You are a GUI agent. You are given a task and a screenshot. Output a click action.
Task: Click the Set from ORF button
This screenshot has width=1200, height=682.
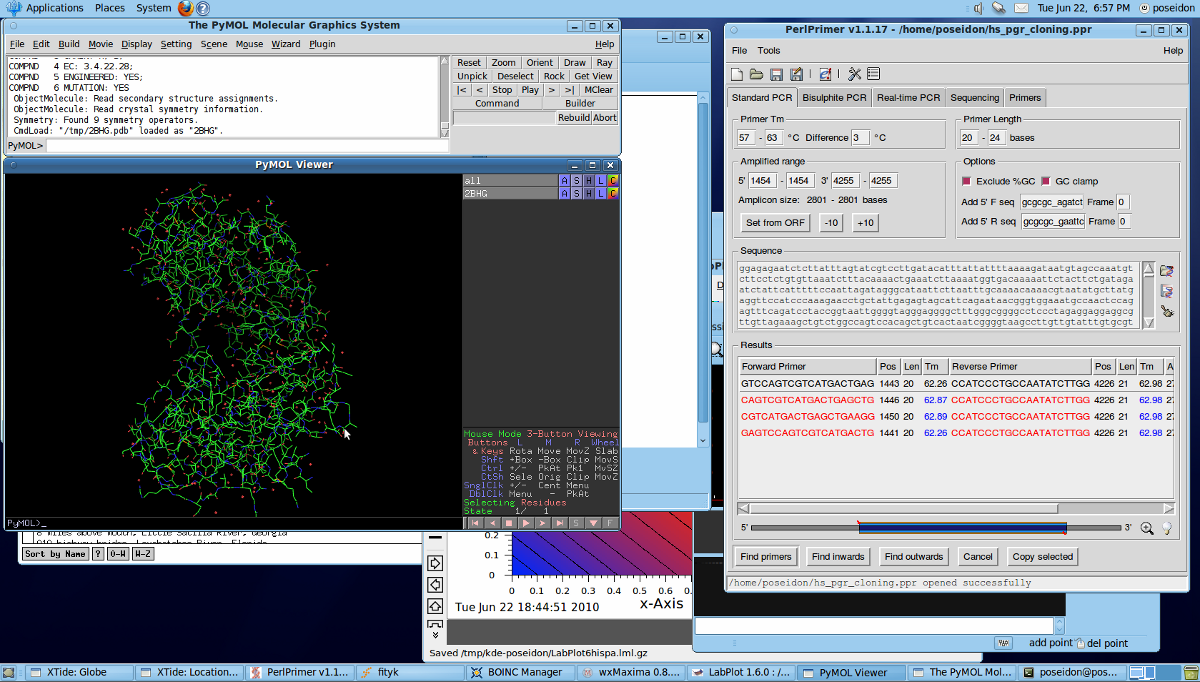(775, 223)
